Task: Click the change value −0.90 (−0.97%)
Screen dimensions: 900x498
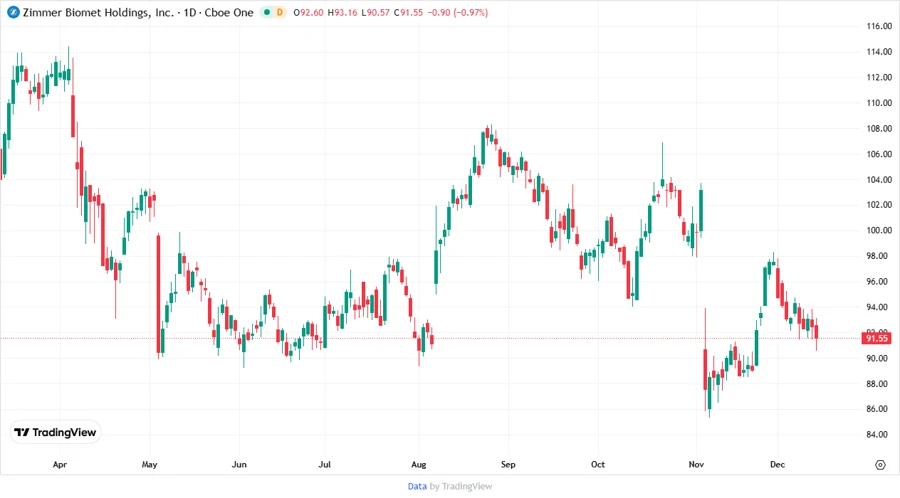Action: click(x=457, y=13)
